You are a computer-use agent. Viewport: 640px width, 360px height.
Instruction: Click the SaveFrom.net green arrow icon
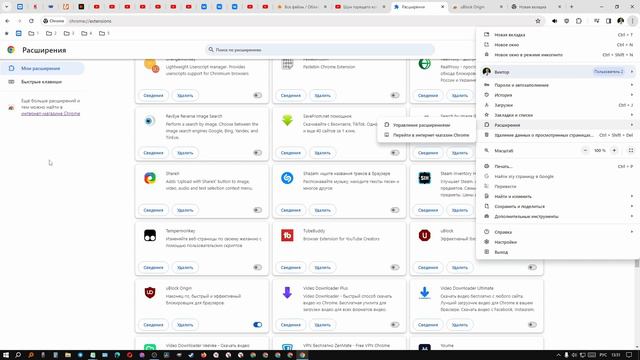[287, 120]
